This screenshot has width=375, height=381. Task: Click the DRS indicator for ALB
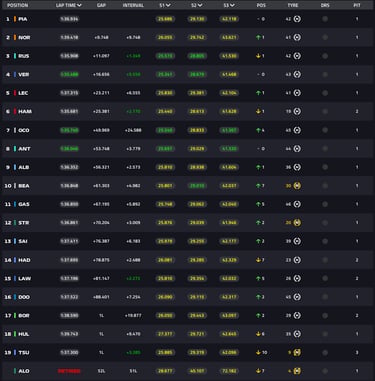click(x=325, y=167)
